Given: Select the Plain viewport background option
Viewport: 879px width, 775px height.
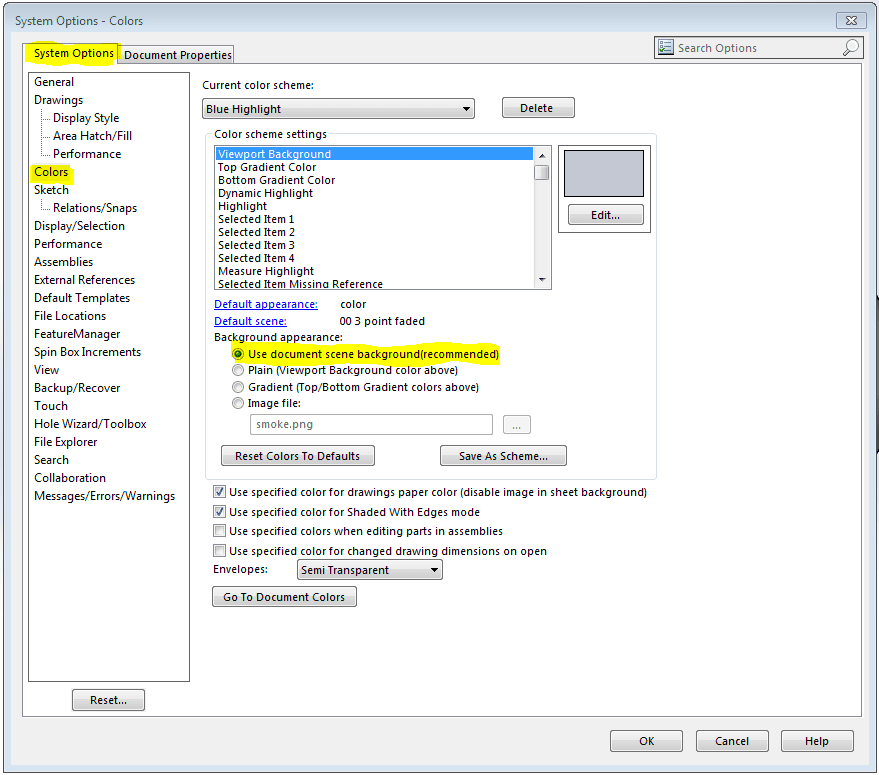Looking at the screenshot, I should point(238,370).
